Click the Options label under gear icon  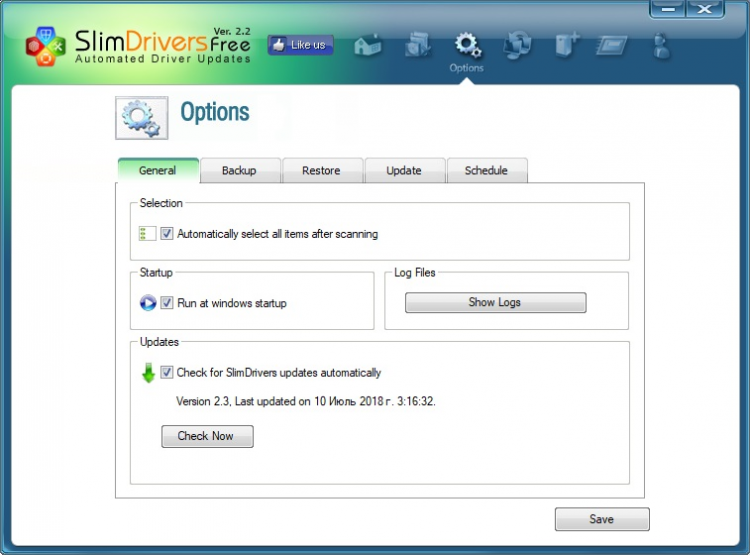[x=466, y=68]
